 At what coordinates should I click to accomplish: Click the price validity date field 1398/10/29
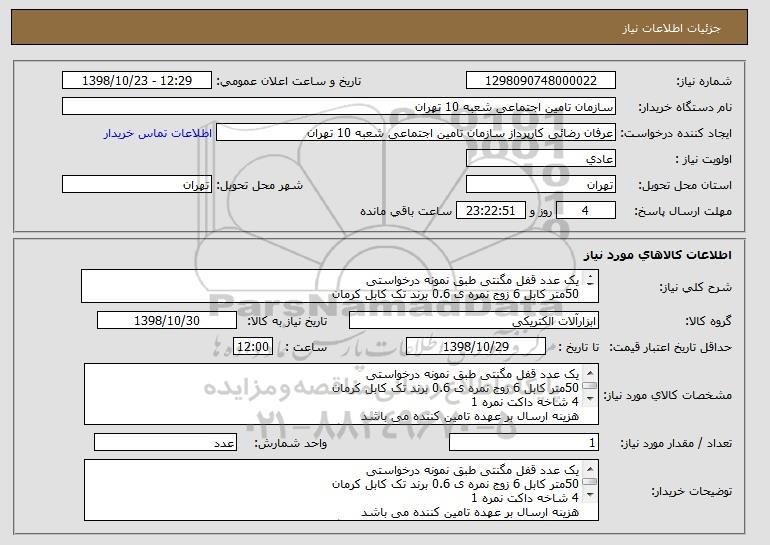(476, 347)
